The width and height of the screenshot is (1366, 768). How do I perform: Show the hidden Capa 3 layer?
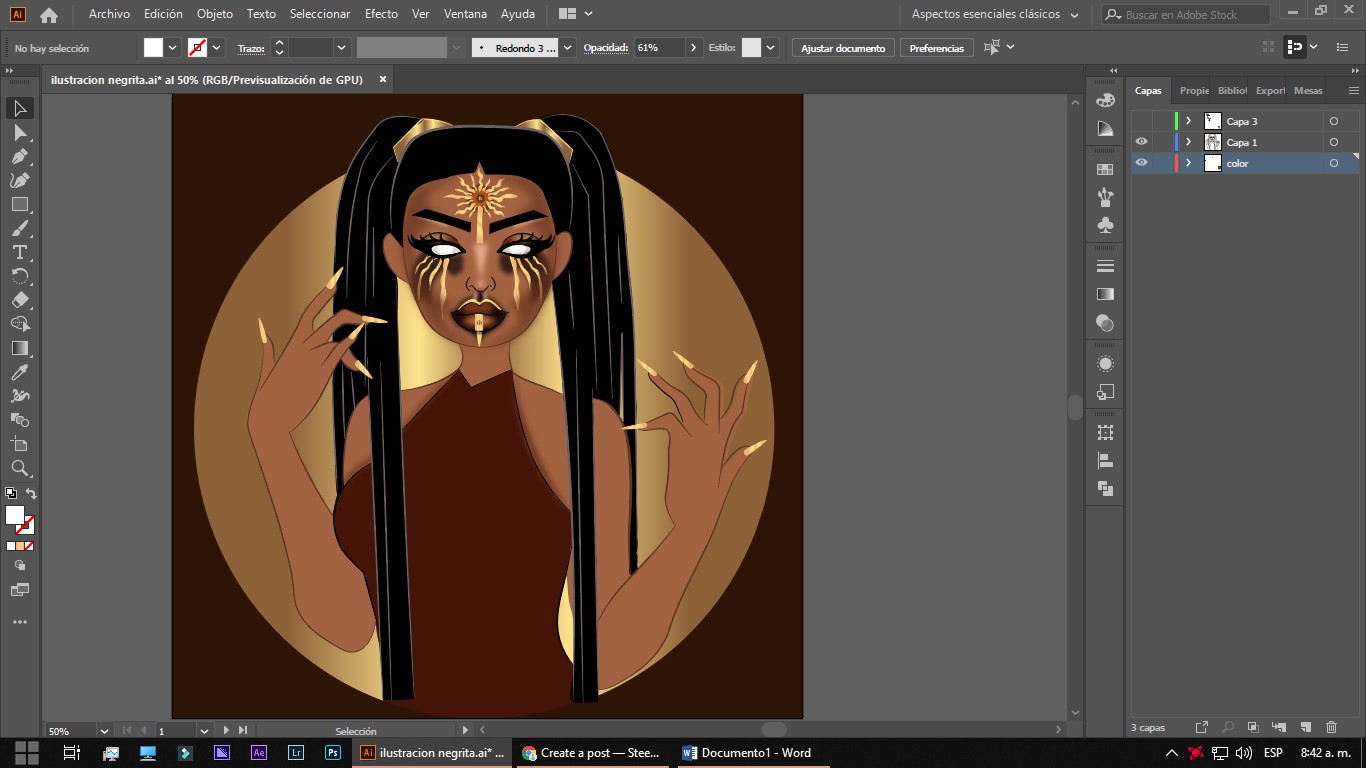click(x=1141, y=121)
